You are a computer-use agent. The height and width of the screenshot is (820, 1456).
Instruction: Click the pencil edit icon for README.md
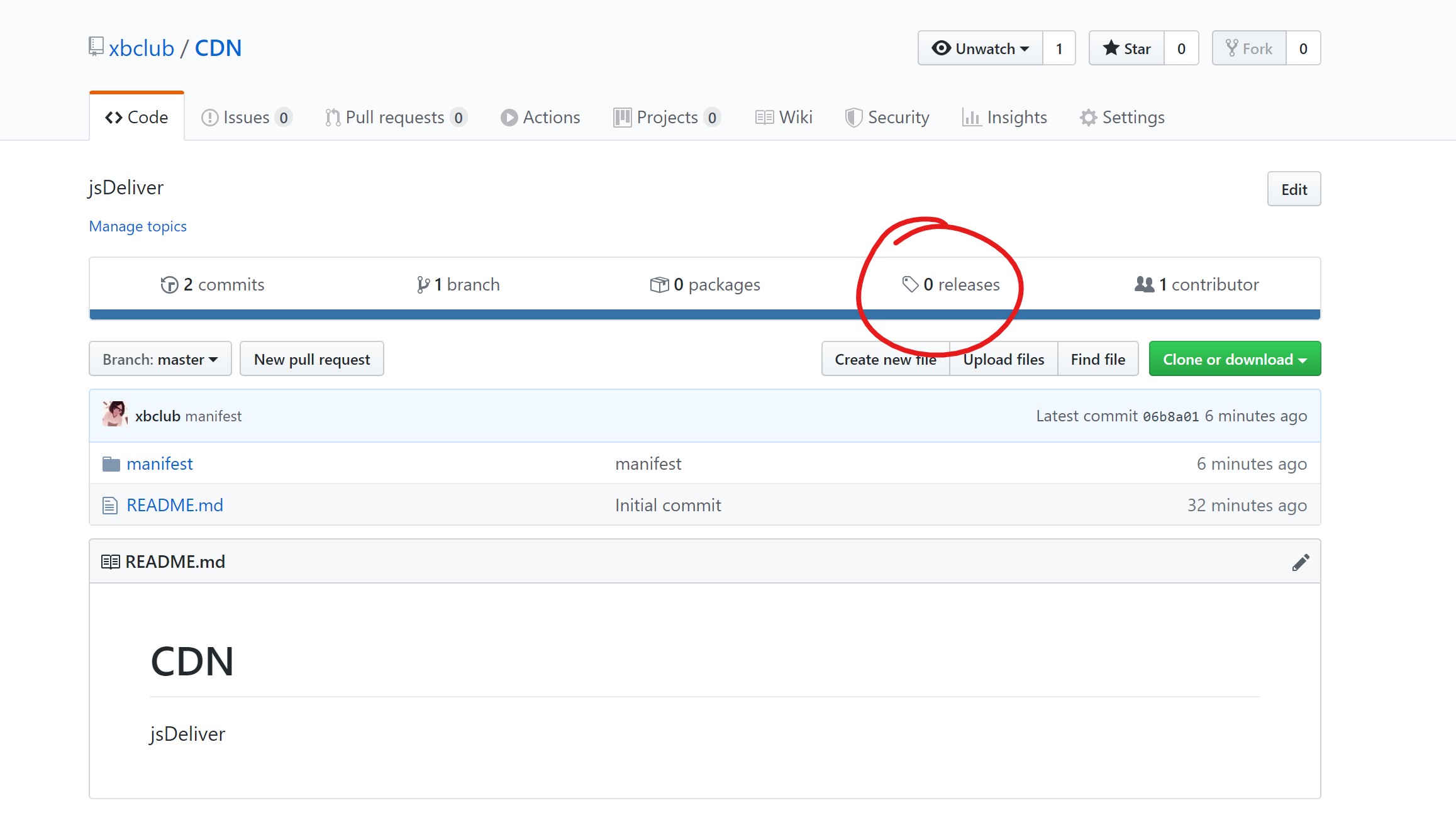point(1300,562)
